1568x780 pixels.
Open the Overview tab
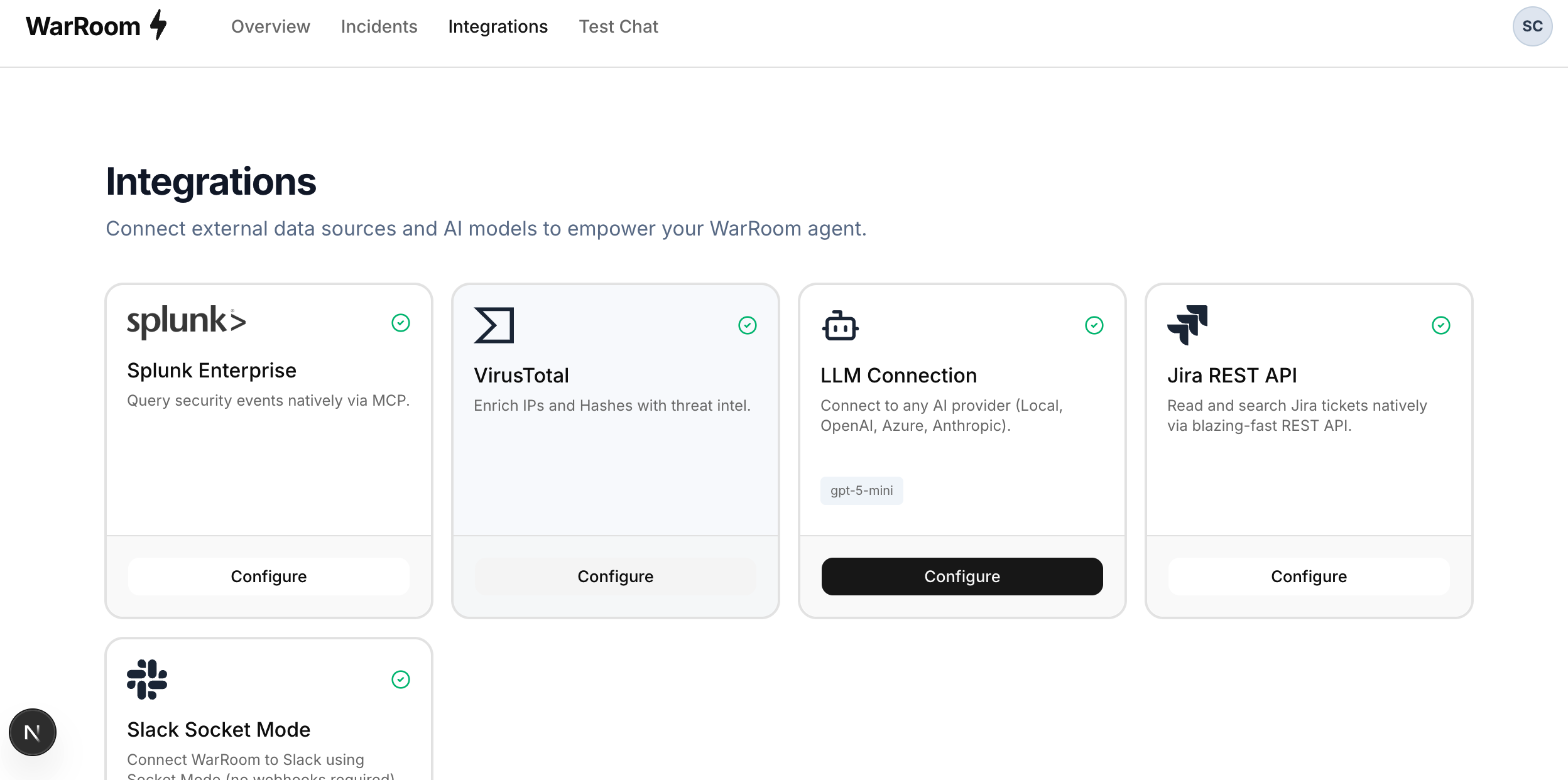(271, 26)
